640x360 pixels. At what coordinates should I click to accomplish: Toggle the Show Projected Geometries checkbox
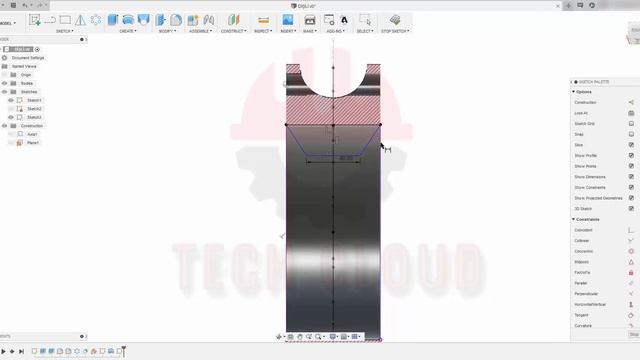coord(631,198)
